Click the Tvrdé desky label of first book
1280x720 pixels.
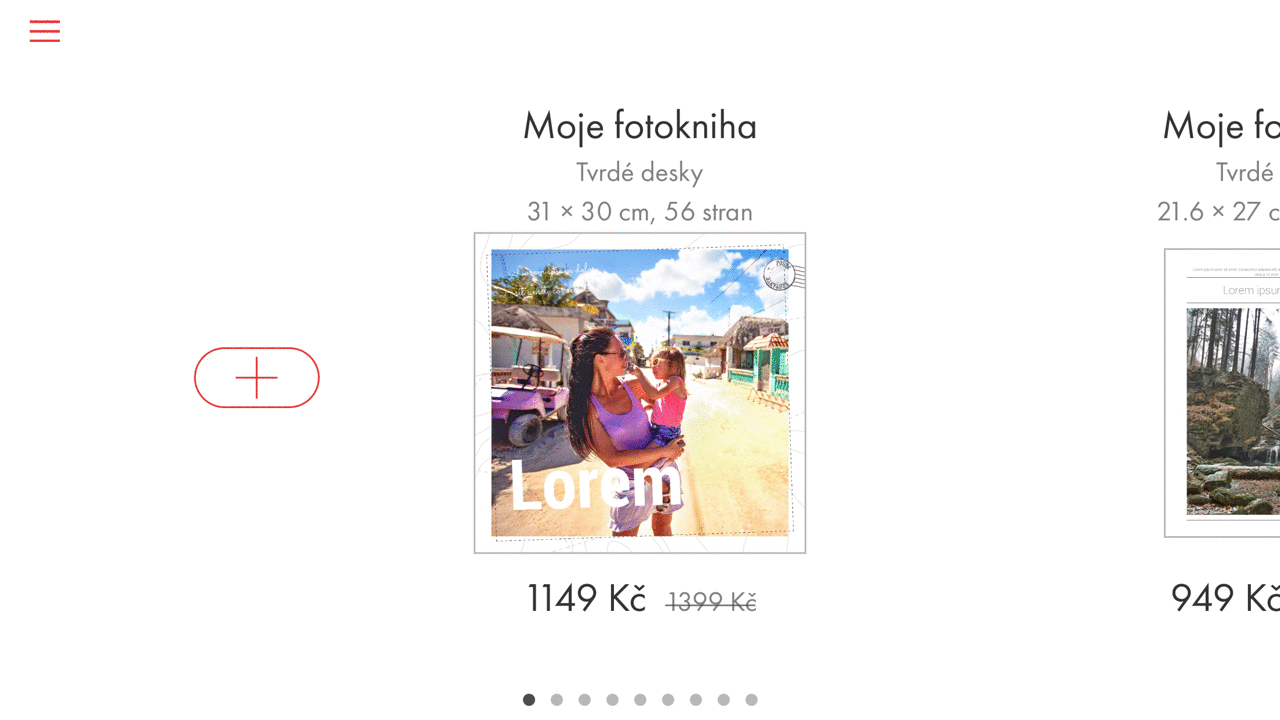pyautogui.click(x=640, y=173)
